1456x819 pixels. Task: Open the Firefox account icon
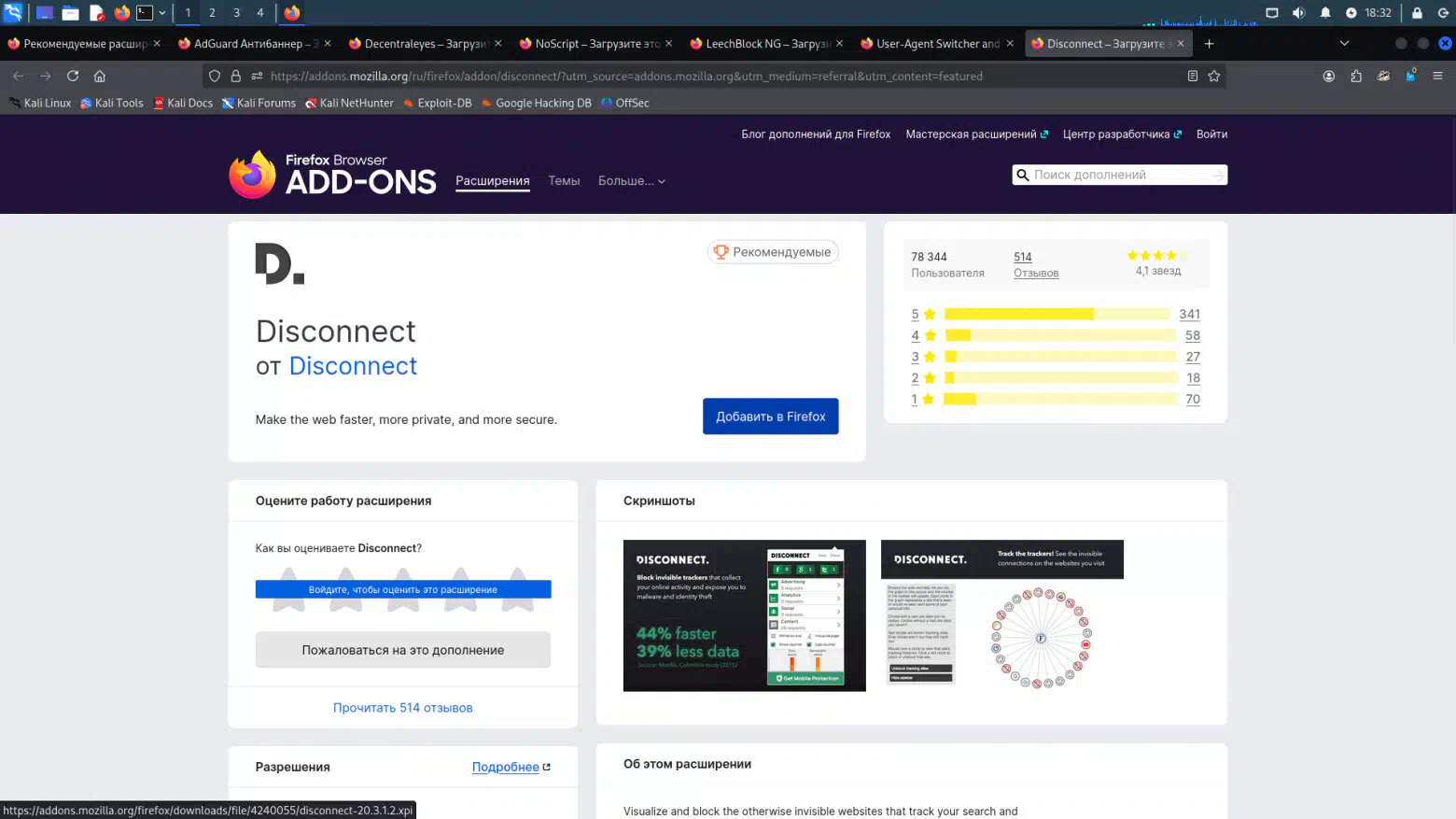(x=1329, y=77)
